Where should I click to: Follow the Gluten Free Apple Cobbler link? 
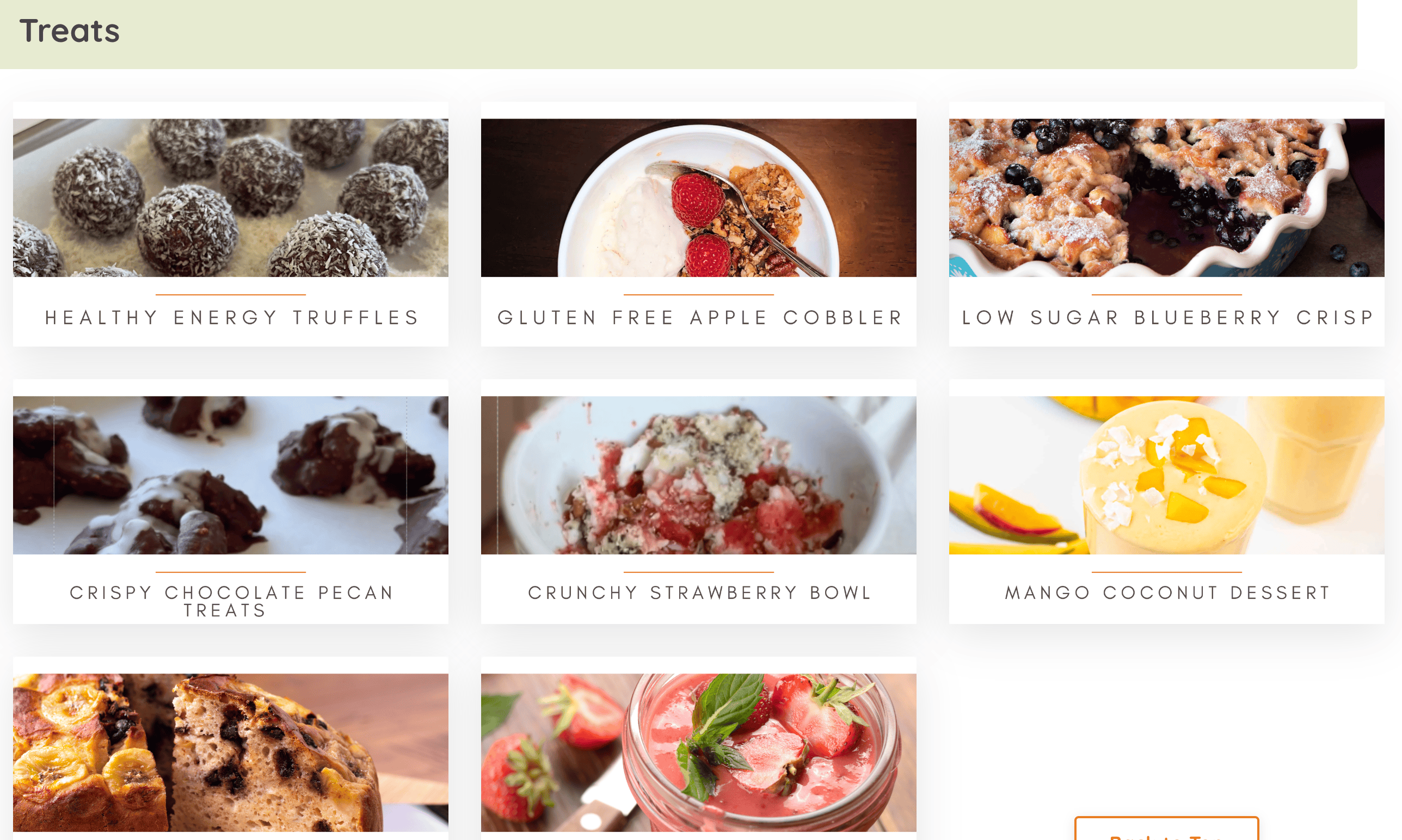(699, 318)
